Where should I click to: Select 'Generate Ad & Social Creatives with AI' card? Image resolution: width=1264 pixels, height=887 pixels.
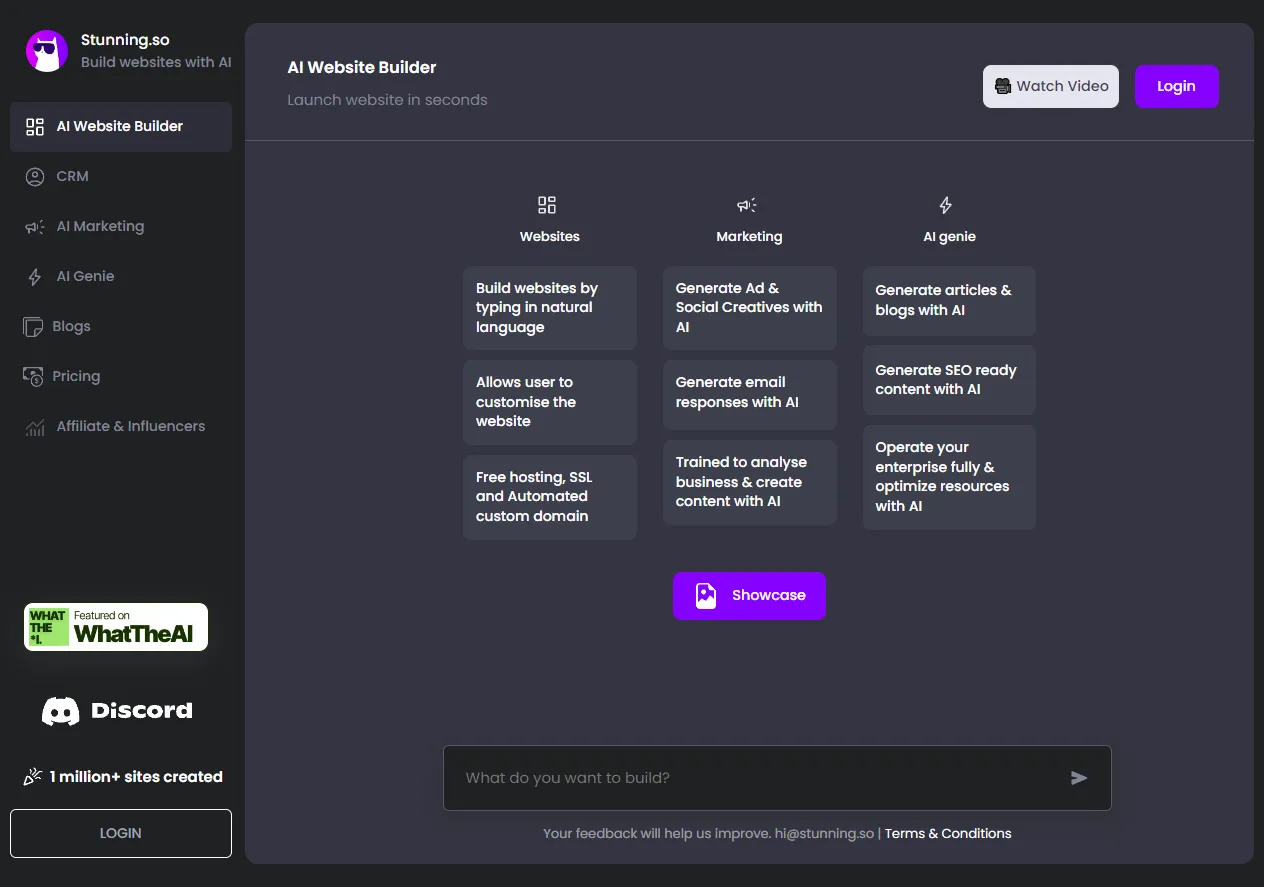tap(750, 308)
